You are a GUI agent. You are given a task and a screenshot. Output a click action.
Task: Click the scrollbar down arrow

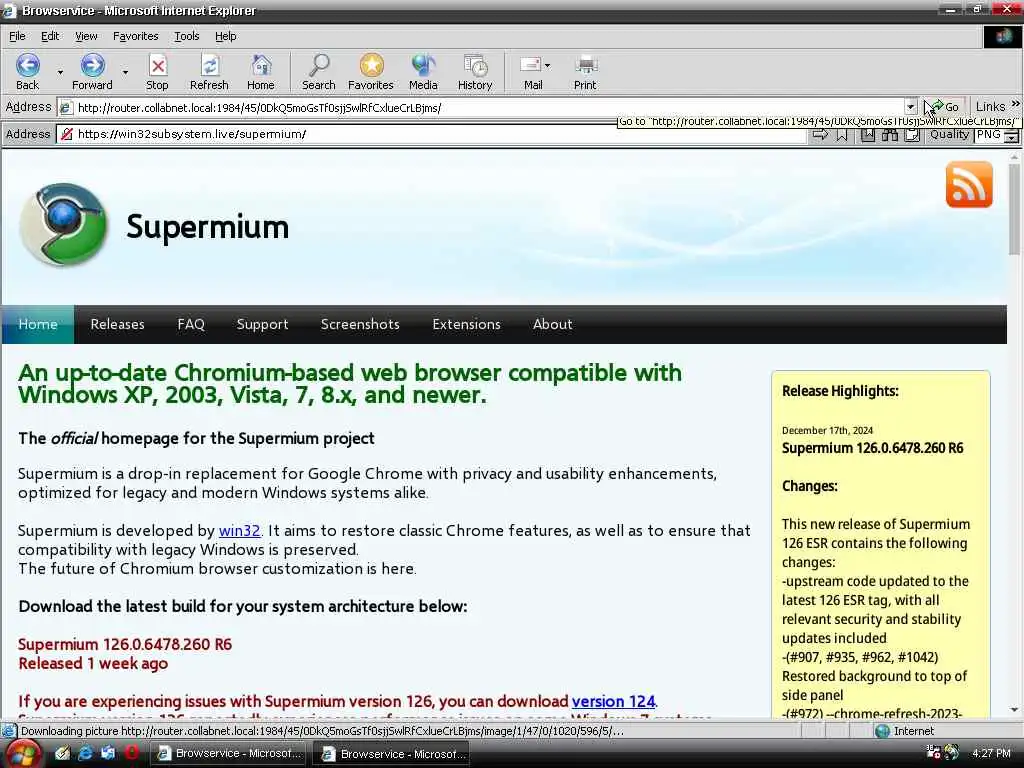1014,711
